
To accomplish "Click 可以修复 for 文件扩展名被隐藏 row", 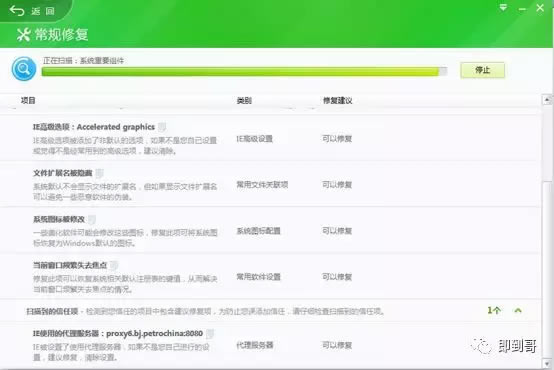I will 337,184.
